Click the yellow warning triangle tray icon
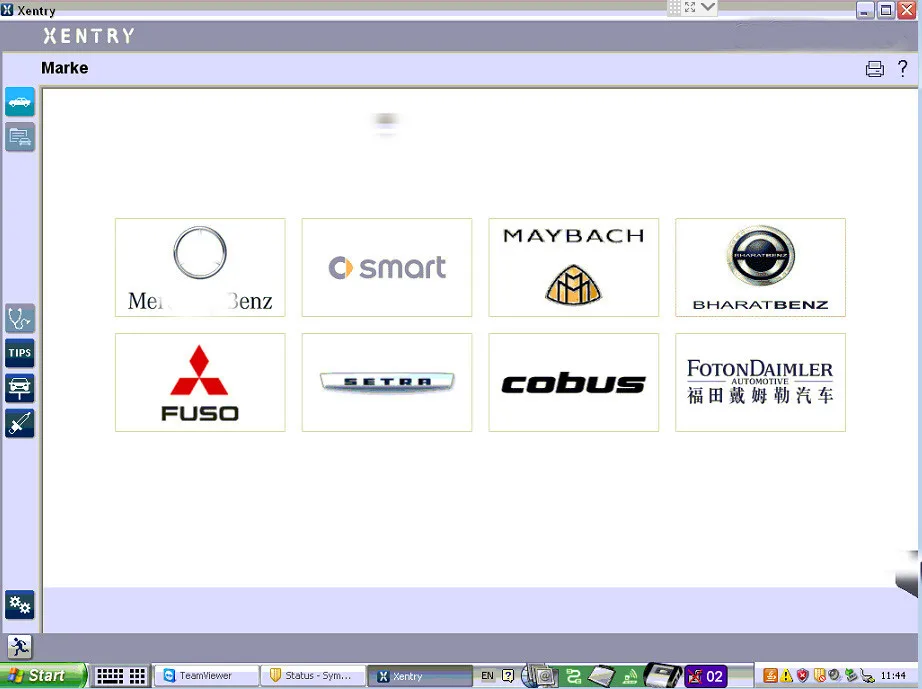922x689 pixels. 787,676
